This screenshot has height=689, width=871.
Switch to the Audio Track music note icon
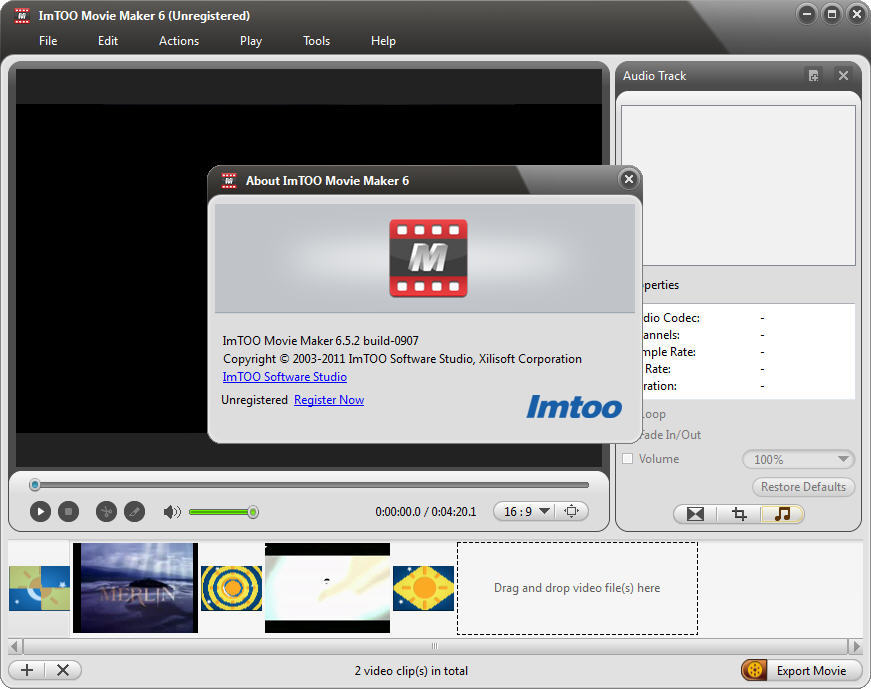click(x=783, y=514)
